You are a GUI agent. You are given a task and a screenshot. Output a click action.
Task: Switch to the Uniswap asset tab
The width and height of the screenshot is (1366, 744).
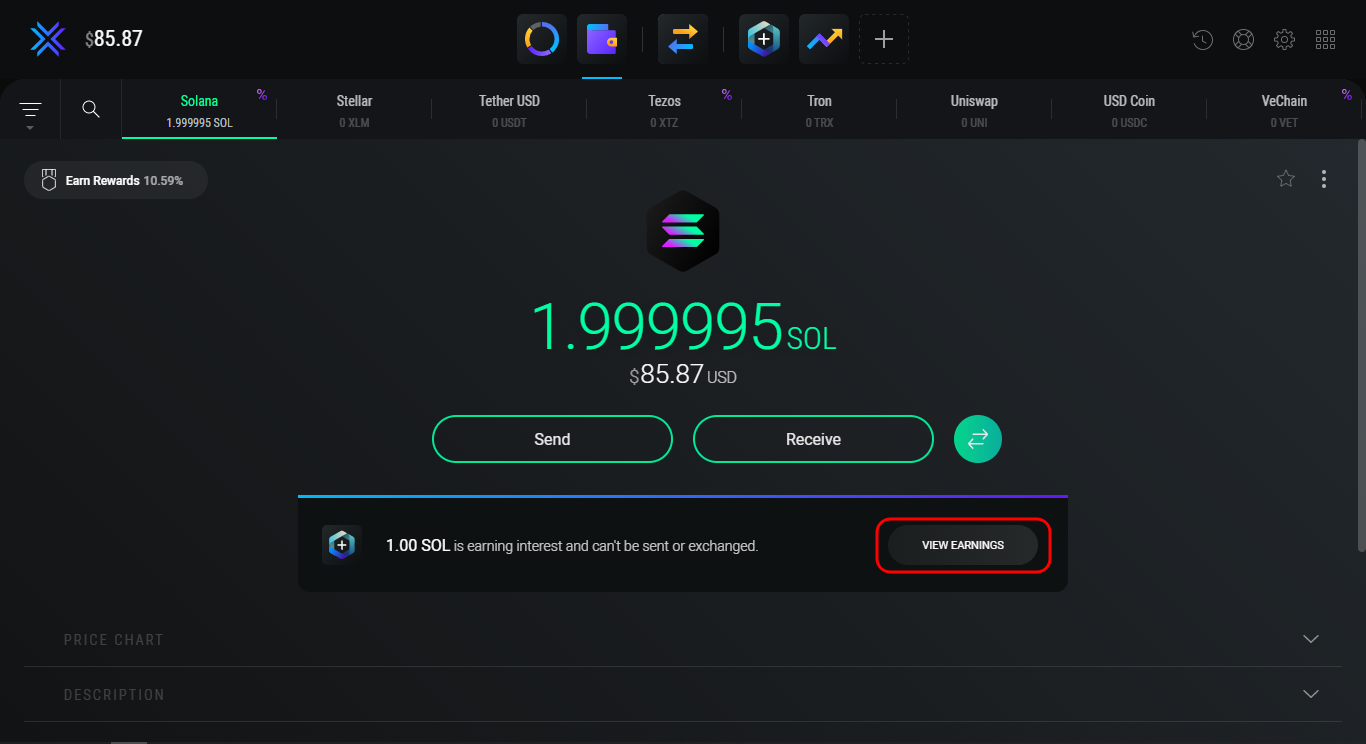974,110
